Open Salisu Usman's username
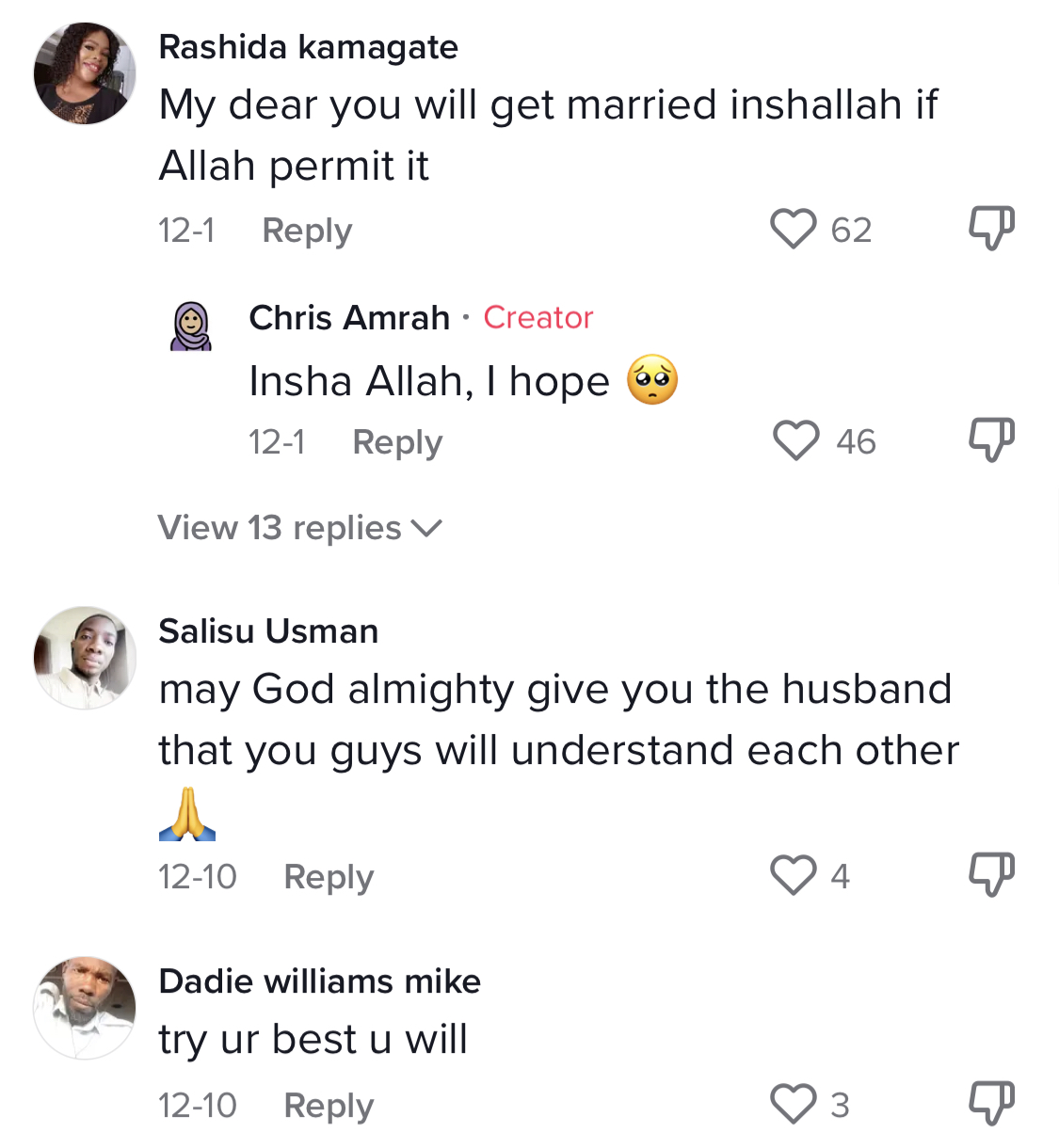This screenshot has width=1059, height=1148. 268,631
